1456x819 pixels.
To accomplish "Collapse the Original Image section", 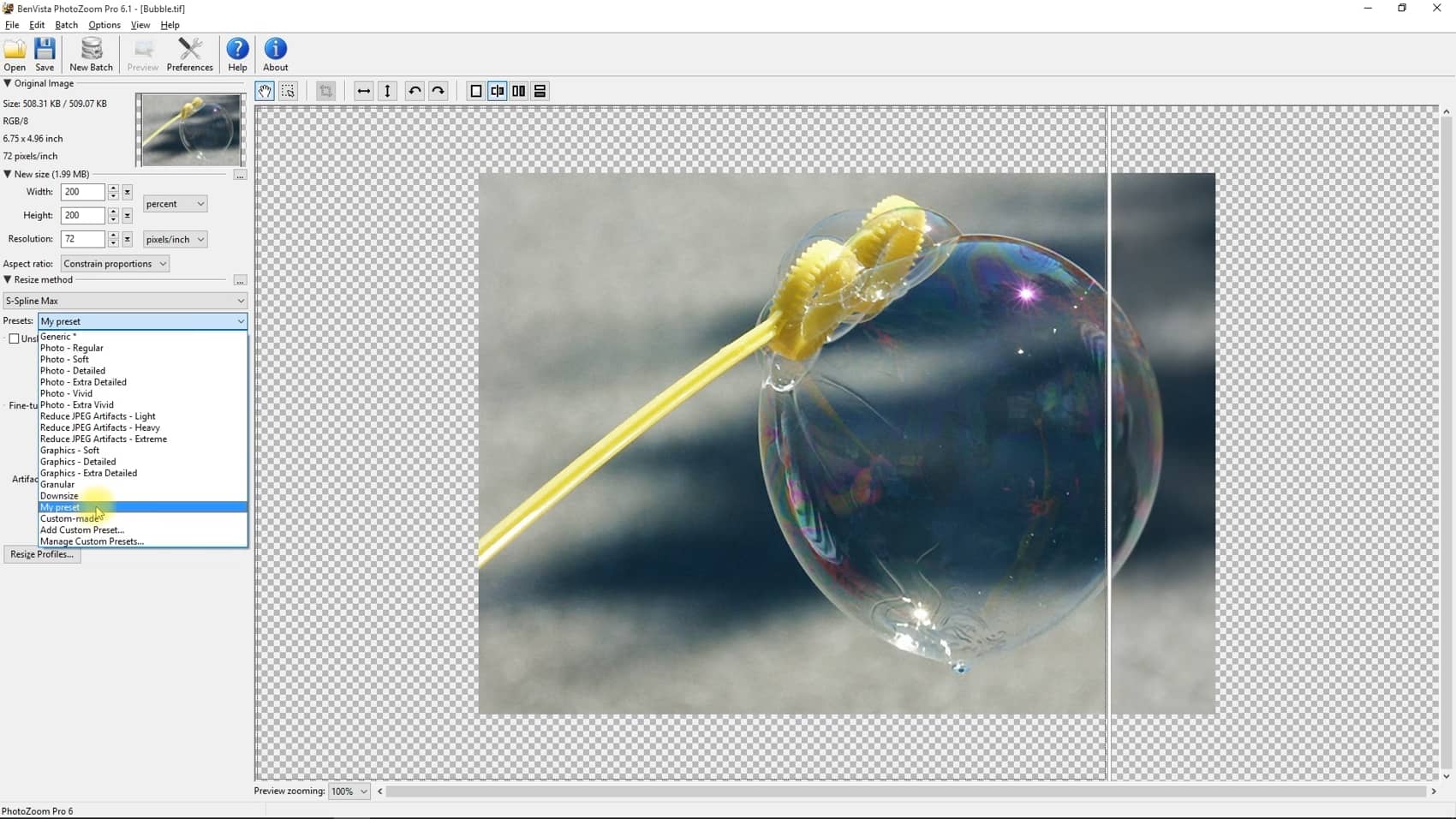I will (x=7, y=83).
